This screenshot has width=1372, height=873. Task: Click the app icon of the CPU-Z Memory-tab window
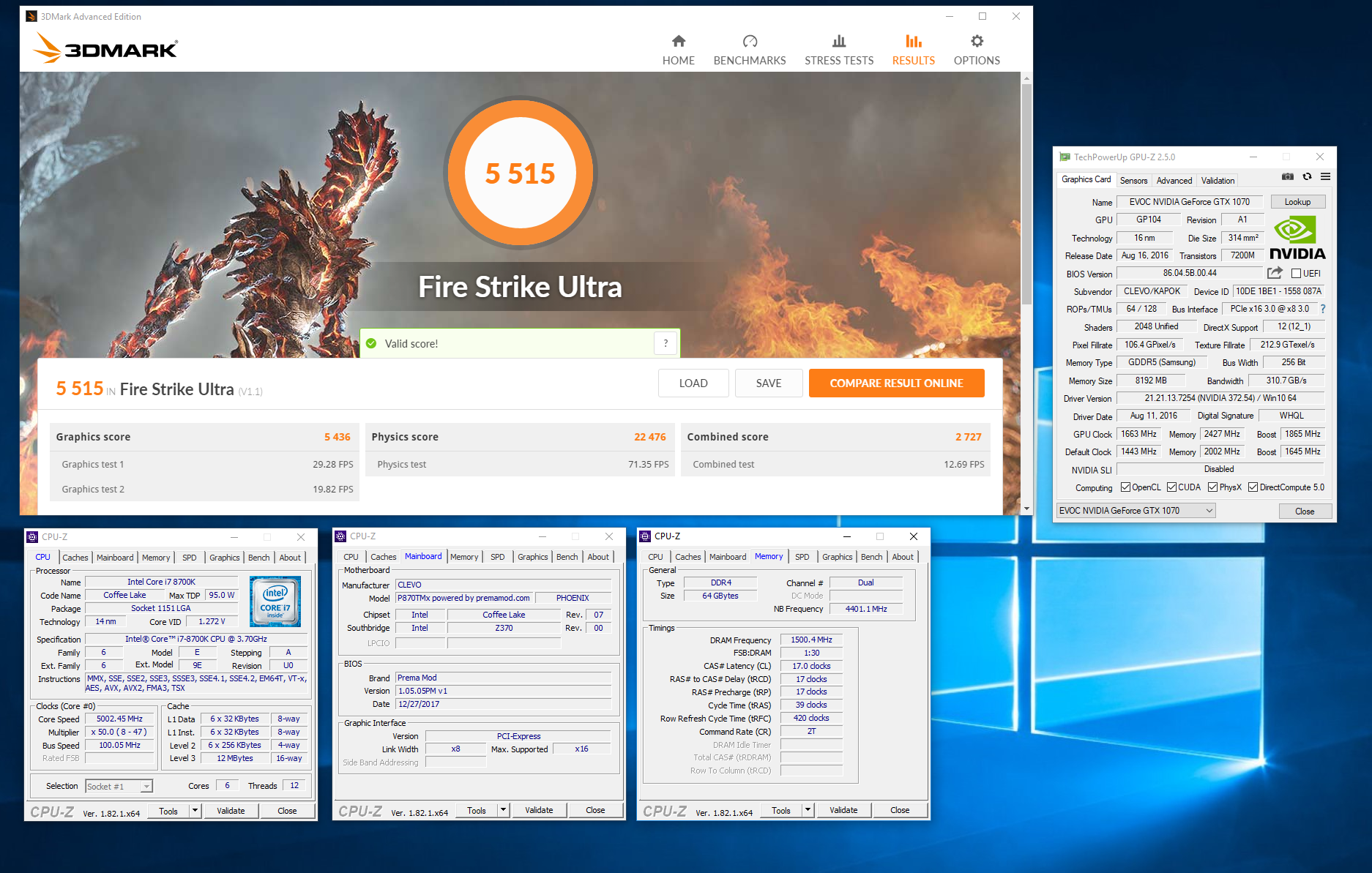645,536
